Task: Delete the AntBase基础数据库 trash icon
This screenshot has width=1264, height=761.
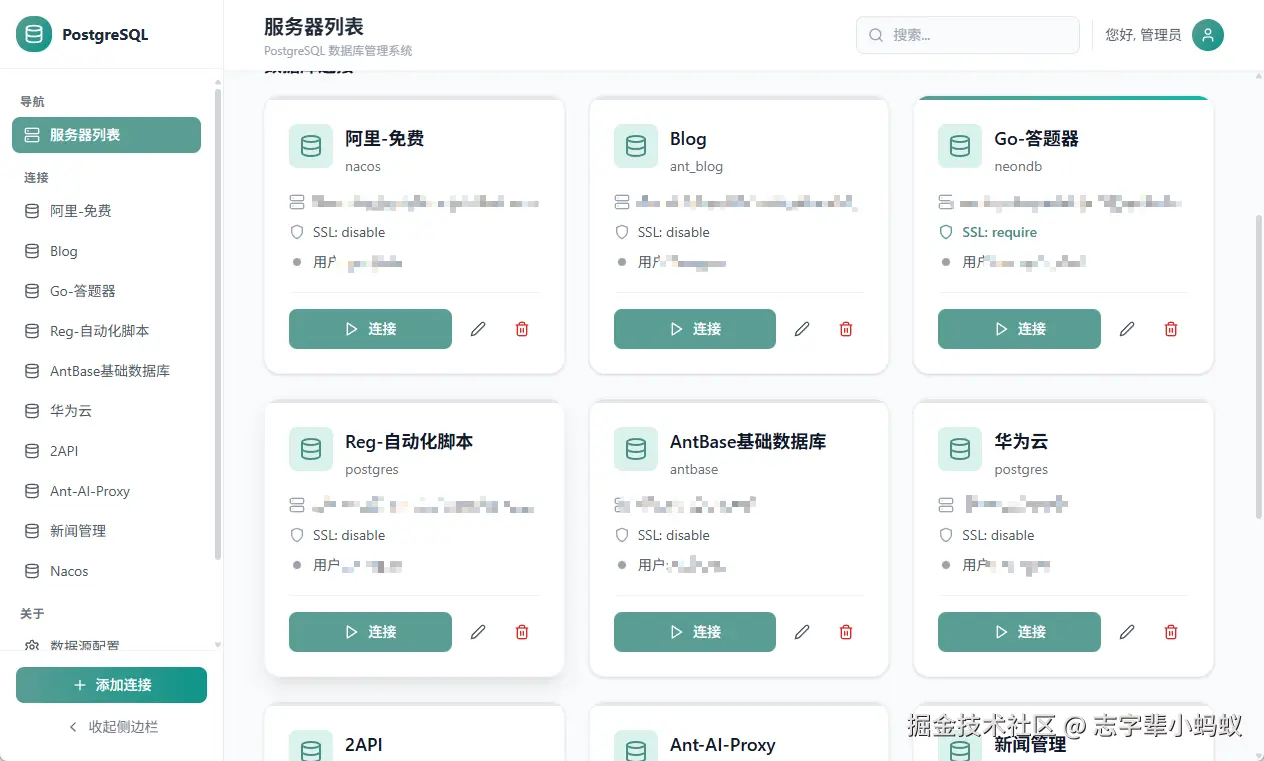Action: [846, 632]
